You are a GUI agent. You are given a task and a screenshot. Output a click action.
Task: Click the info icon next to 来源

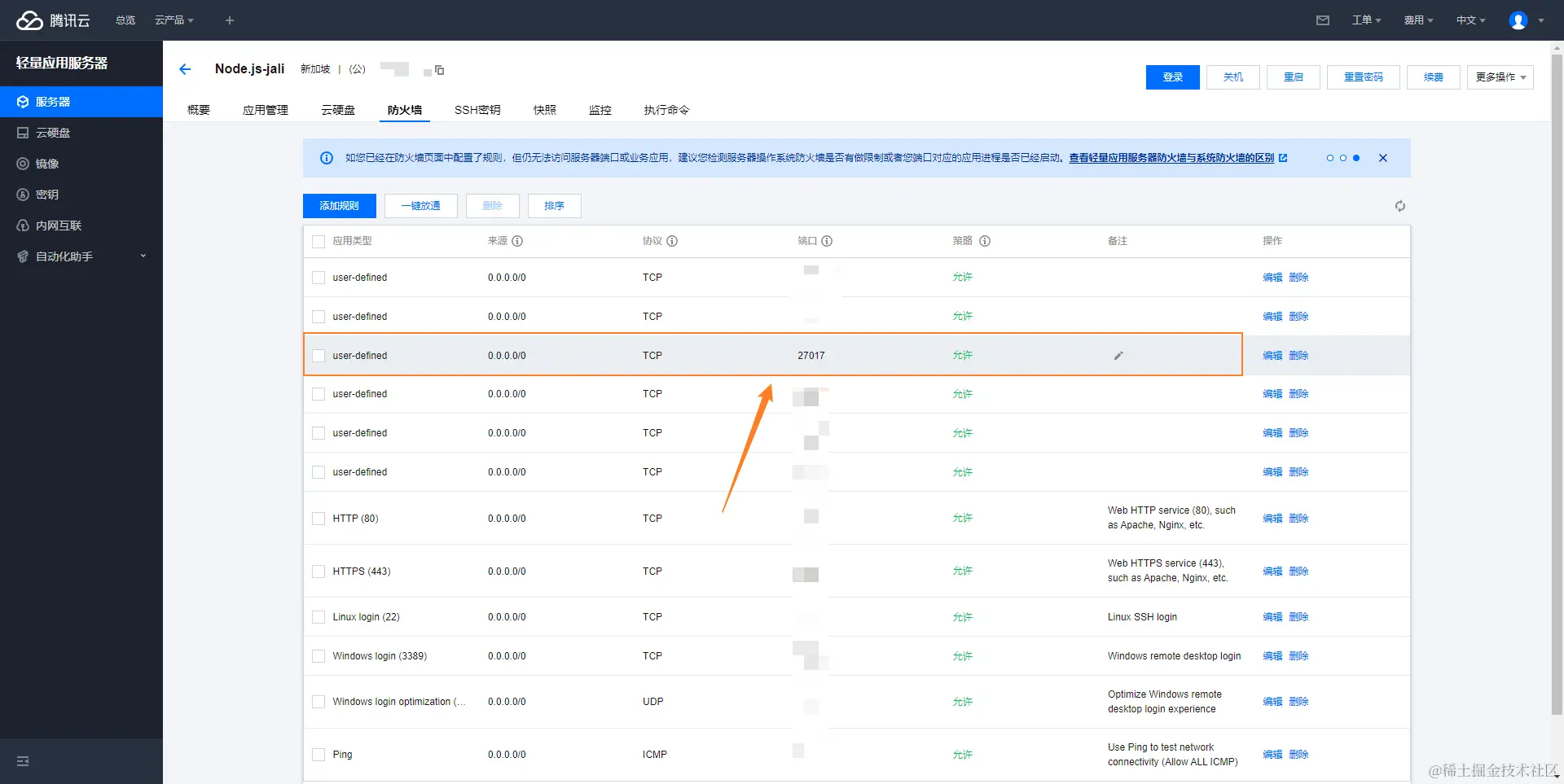(517, 241)
